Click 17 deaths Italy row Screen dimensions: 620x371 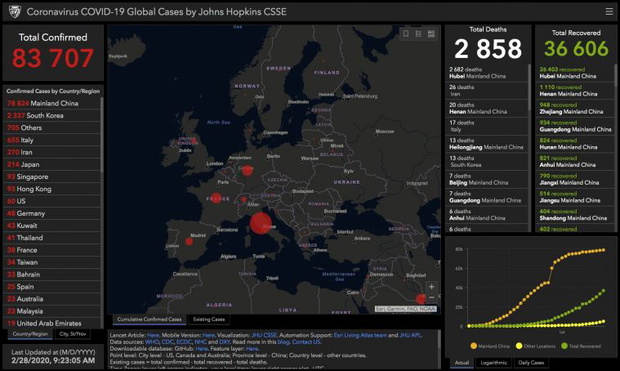(487, 126)
